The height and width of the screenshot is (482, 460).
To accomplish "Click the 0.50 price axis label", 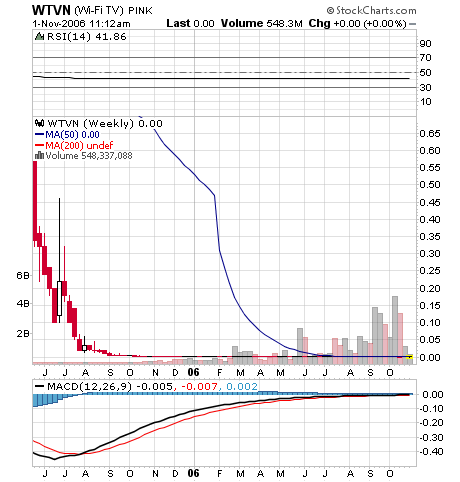I will (x=430, y=185).
